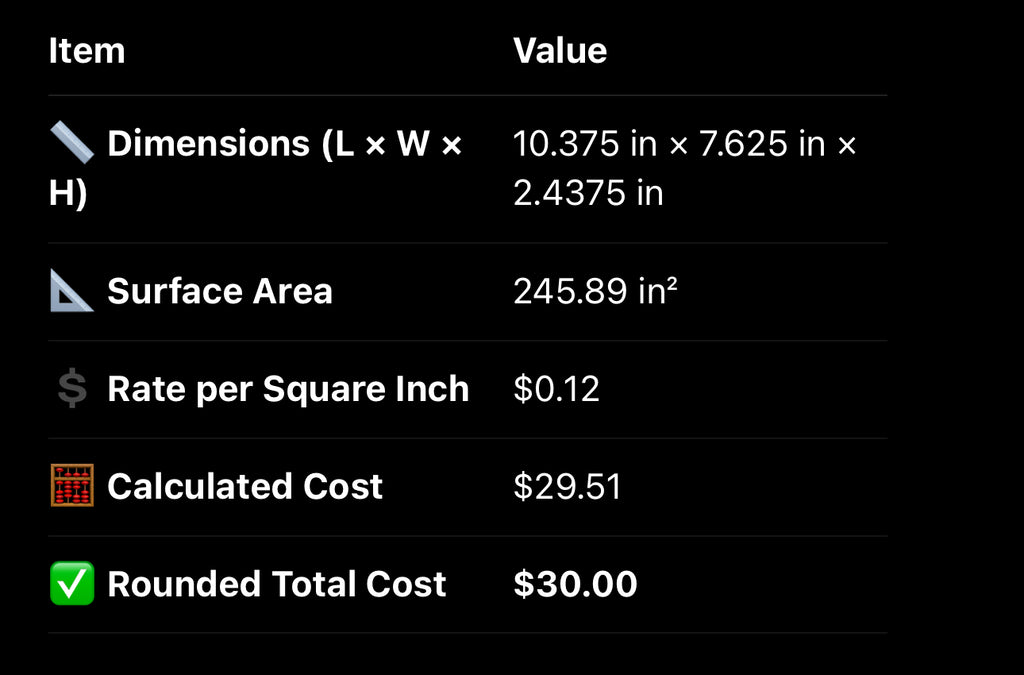Screen dimensions: 1024x675
Task: Click the abacus icon beside Calculated Cost
Action: 72,486
